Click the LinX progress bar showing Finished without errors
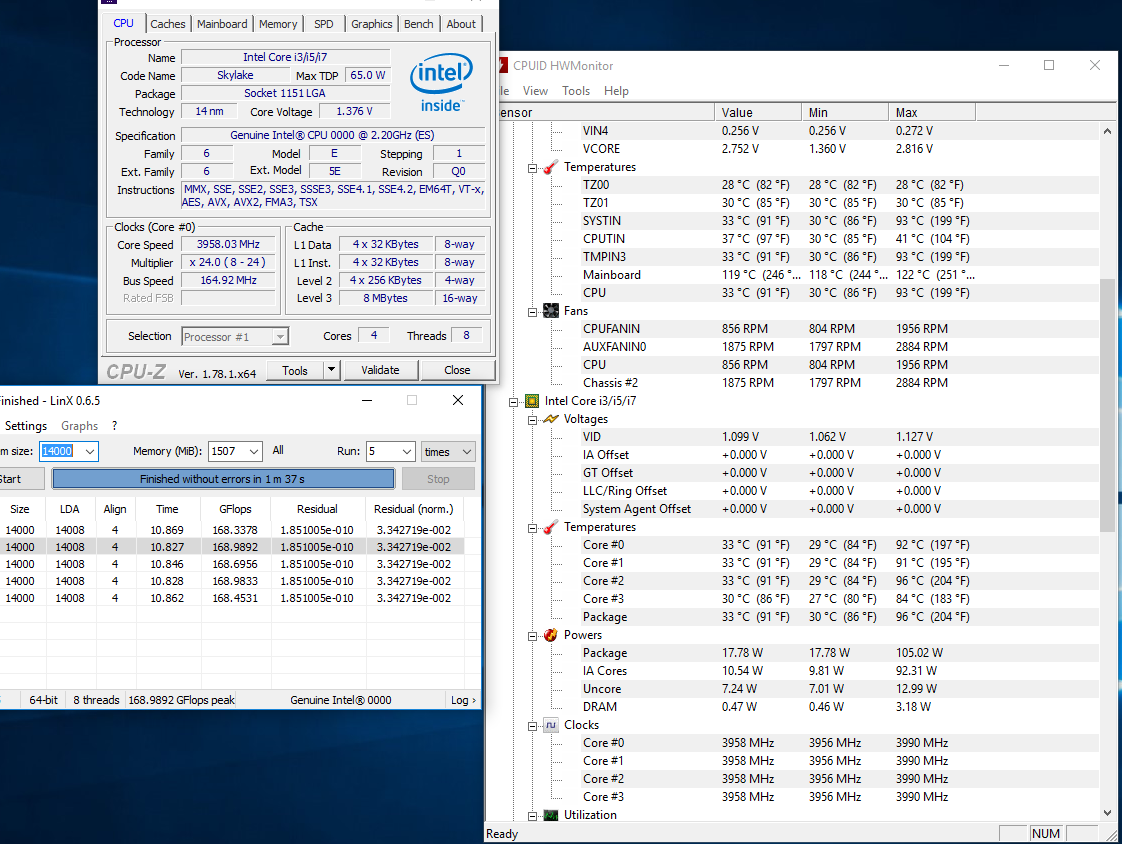The width and height of the screenshot is (1122, 844). [x=223, y=479]
